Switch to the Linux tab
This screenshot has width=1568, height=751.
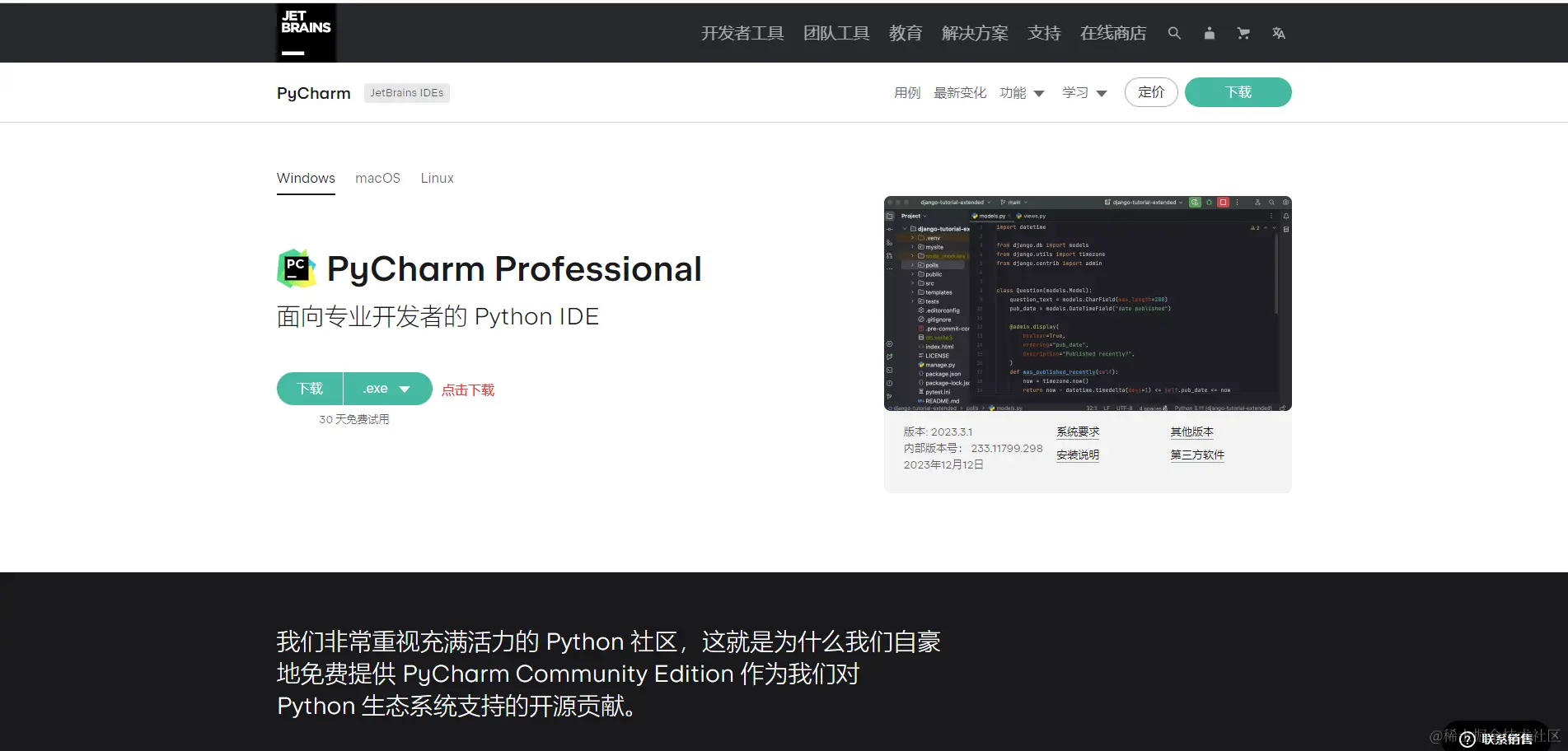[437, 178]
